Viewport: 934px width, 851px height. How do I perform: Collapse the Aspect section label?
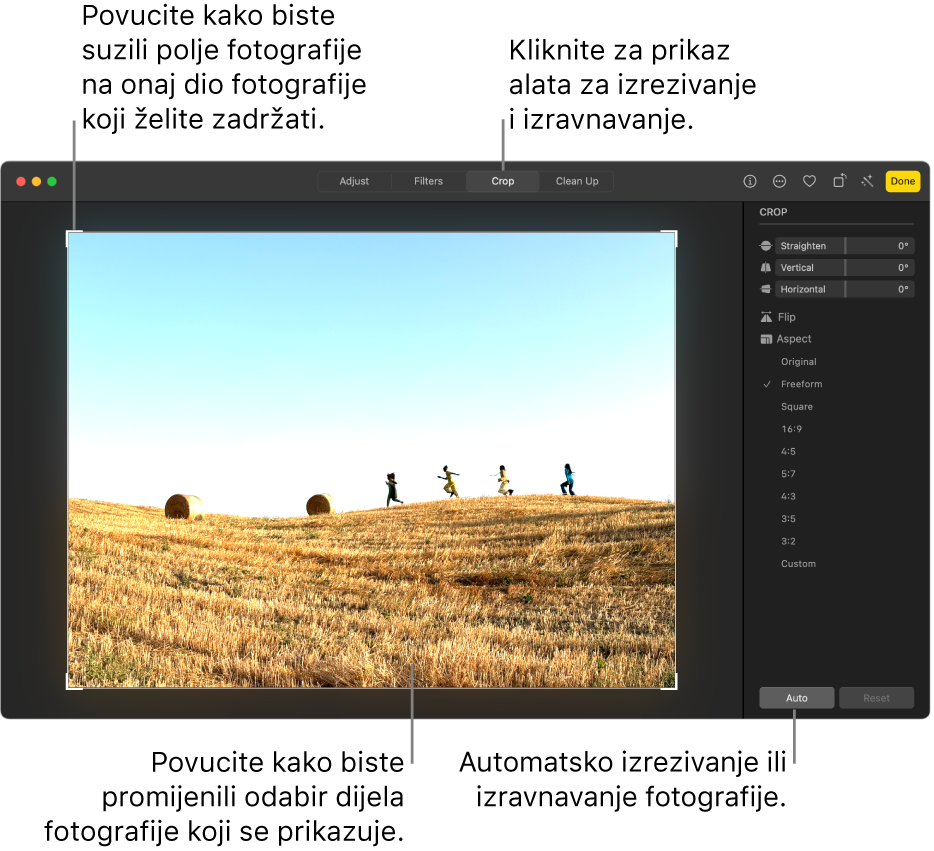[793, 339]
